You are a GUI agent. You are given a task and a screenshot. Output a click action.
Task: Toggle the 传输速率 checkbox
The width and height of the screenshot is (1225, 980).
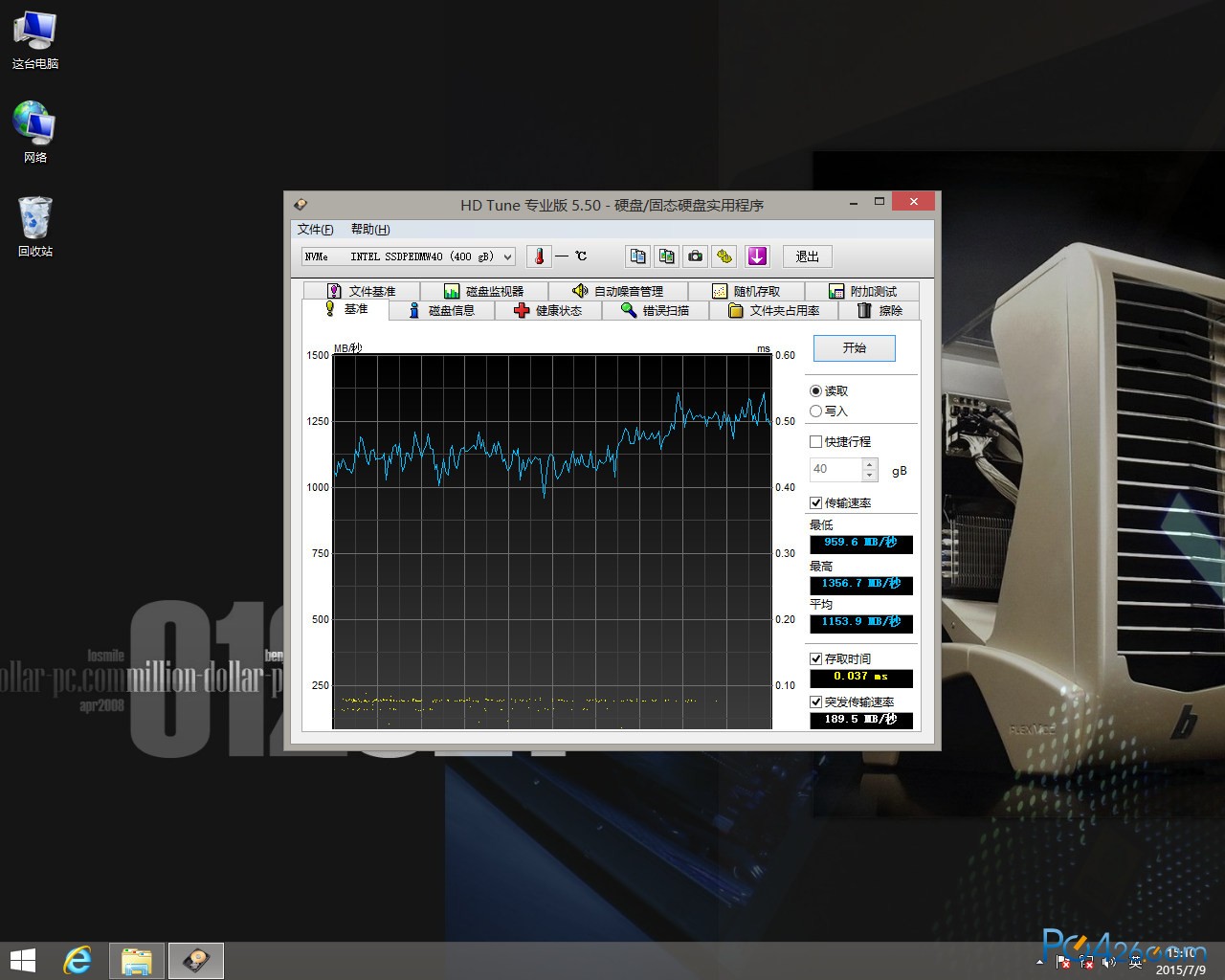pos(815,502)
